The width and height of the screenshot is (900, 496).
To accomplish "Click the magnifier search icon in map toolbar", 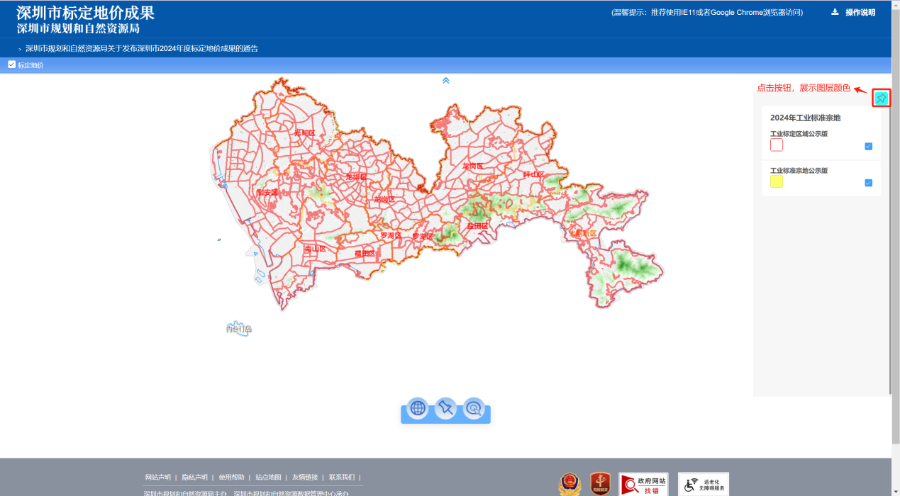I will click(x=473, y=407).
